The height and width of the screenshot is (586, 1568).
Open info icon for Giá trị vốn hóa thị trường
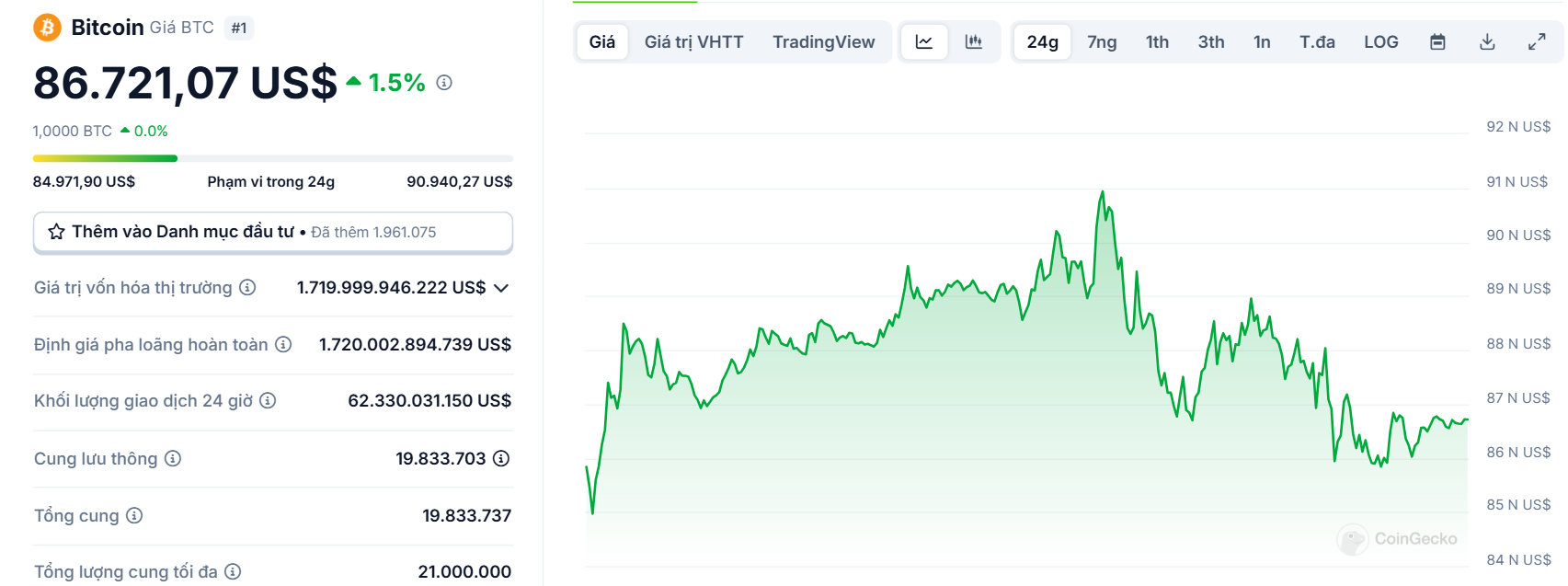tap(247, 287)
